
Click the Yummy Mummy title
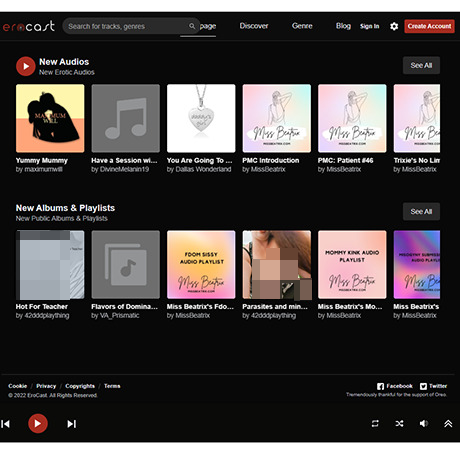[x=42, y=160]
